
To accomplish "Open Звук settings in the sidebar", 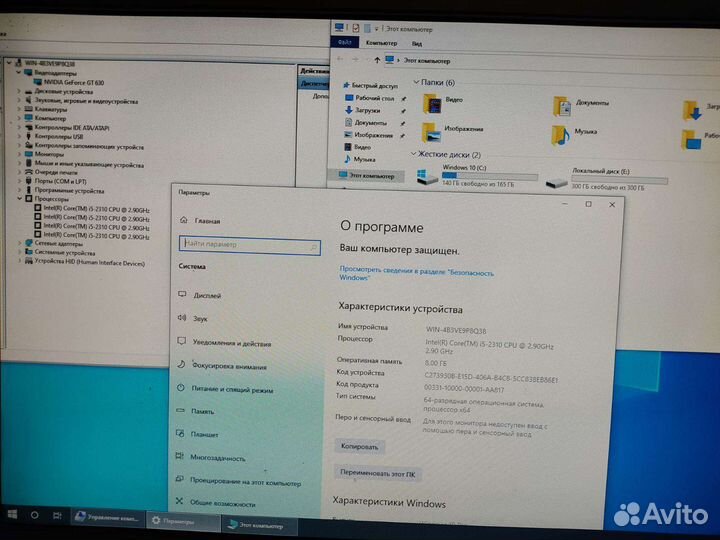I will (200, 319).
